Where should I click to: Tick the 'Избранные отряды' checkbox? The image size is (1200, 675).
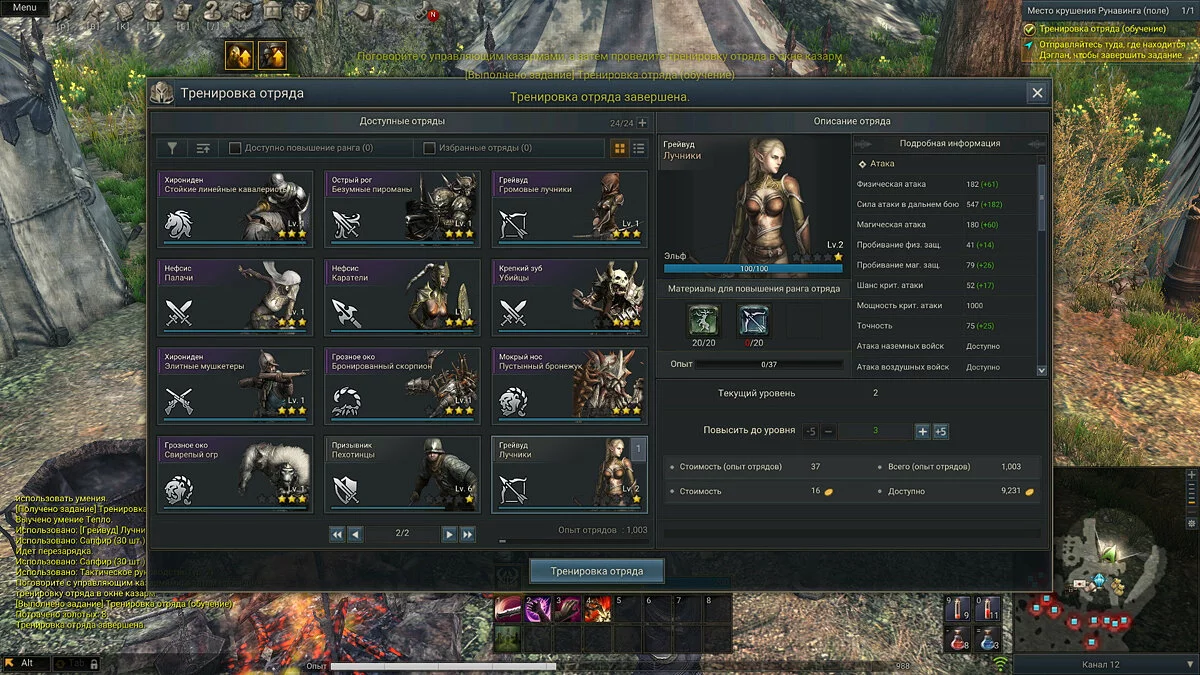[x=430, y=148]
